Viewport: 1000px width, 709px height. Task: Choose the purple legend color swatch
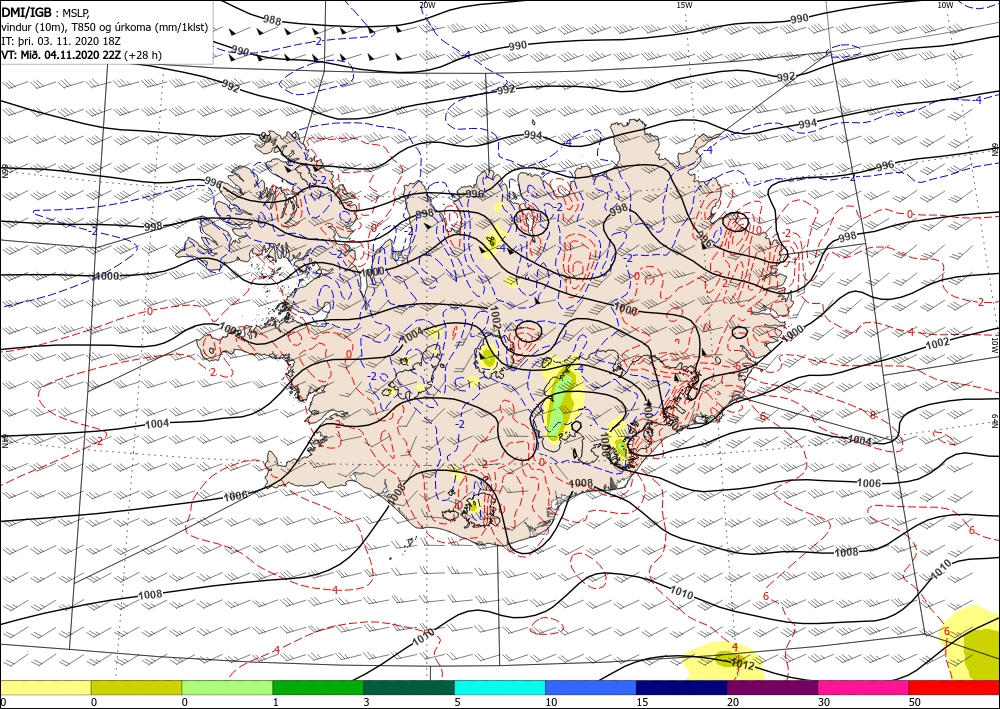point(772,687)
